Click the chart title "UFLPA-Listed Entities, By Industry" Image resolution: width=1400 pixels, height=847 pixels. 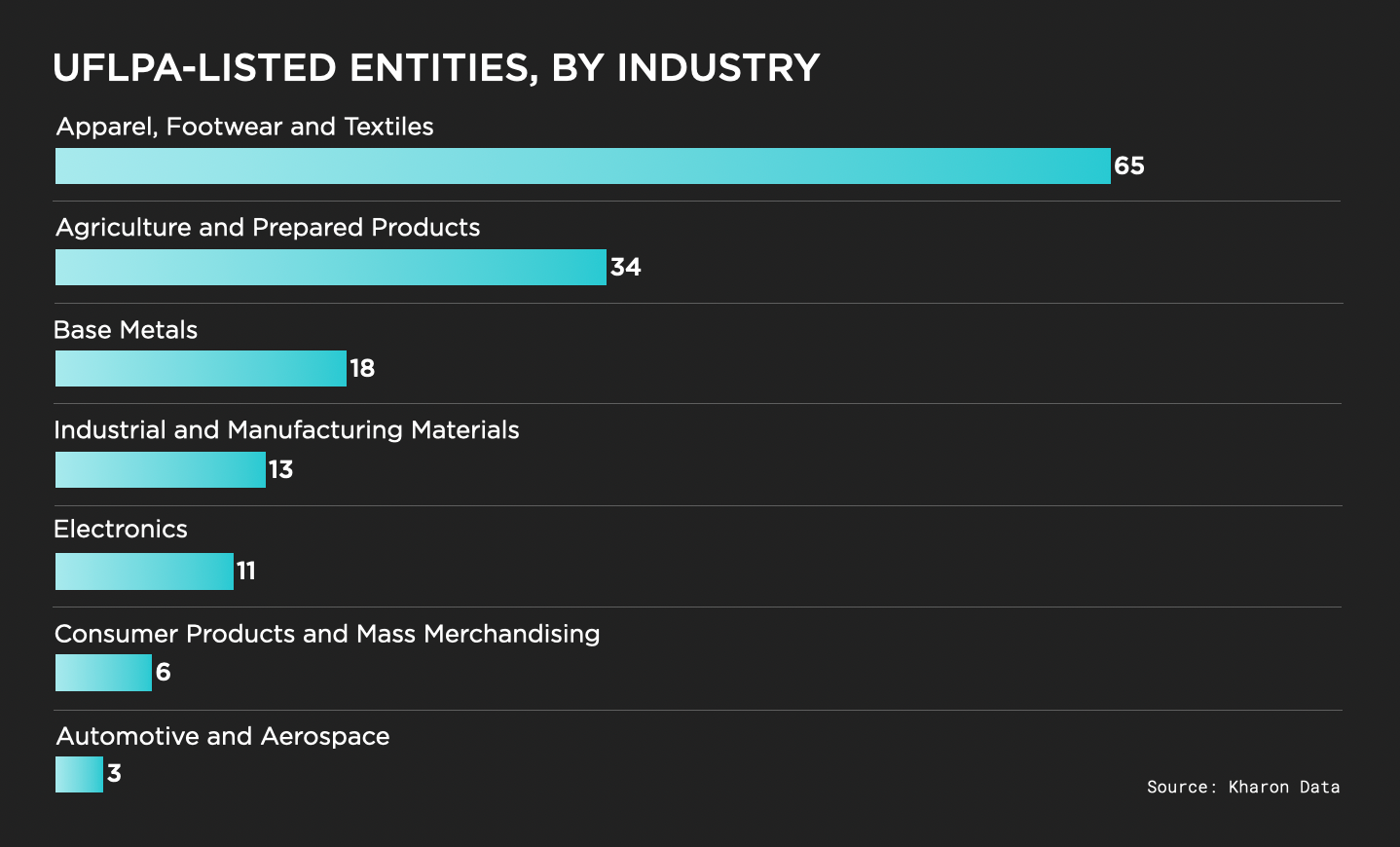pos(436,68)
